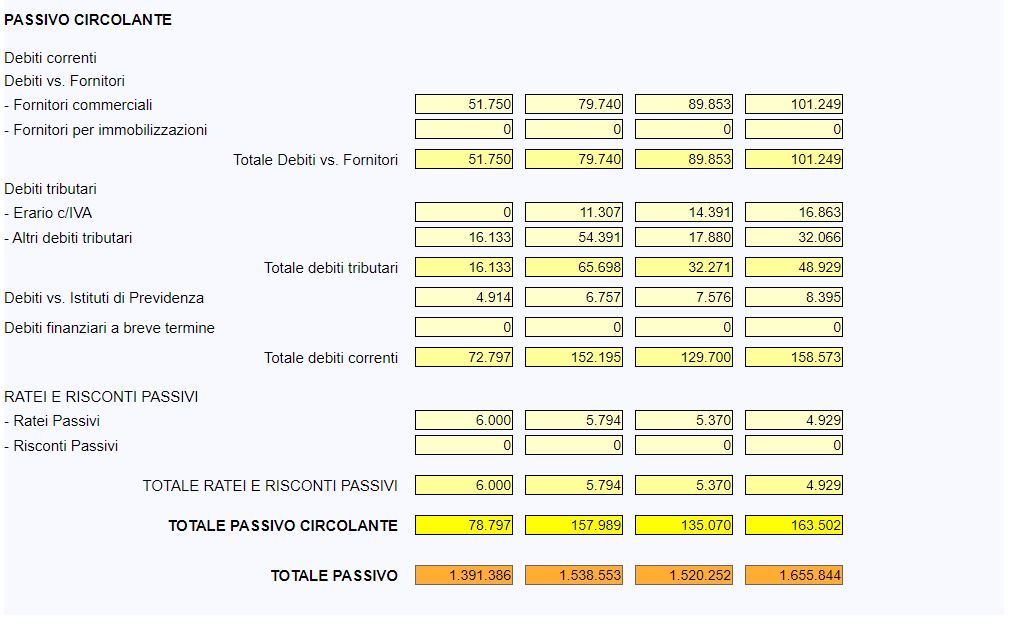
Task: Select Totale debiti tributari value 32.271
Action: pos(684,267)
